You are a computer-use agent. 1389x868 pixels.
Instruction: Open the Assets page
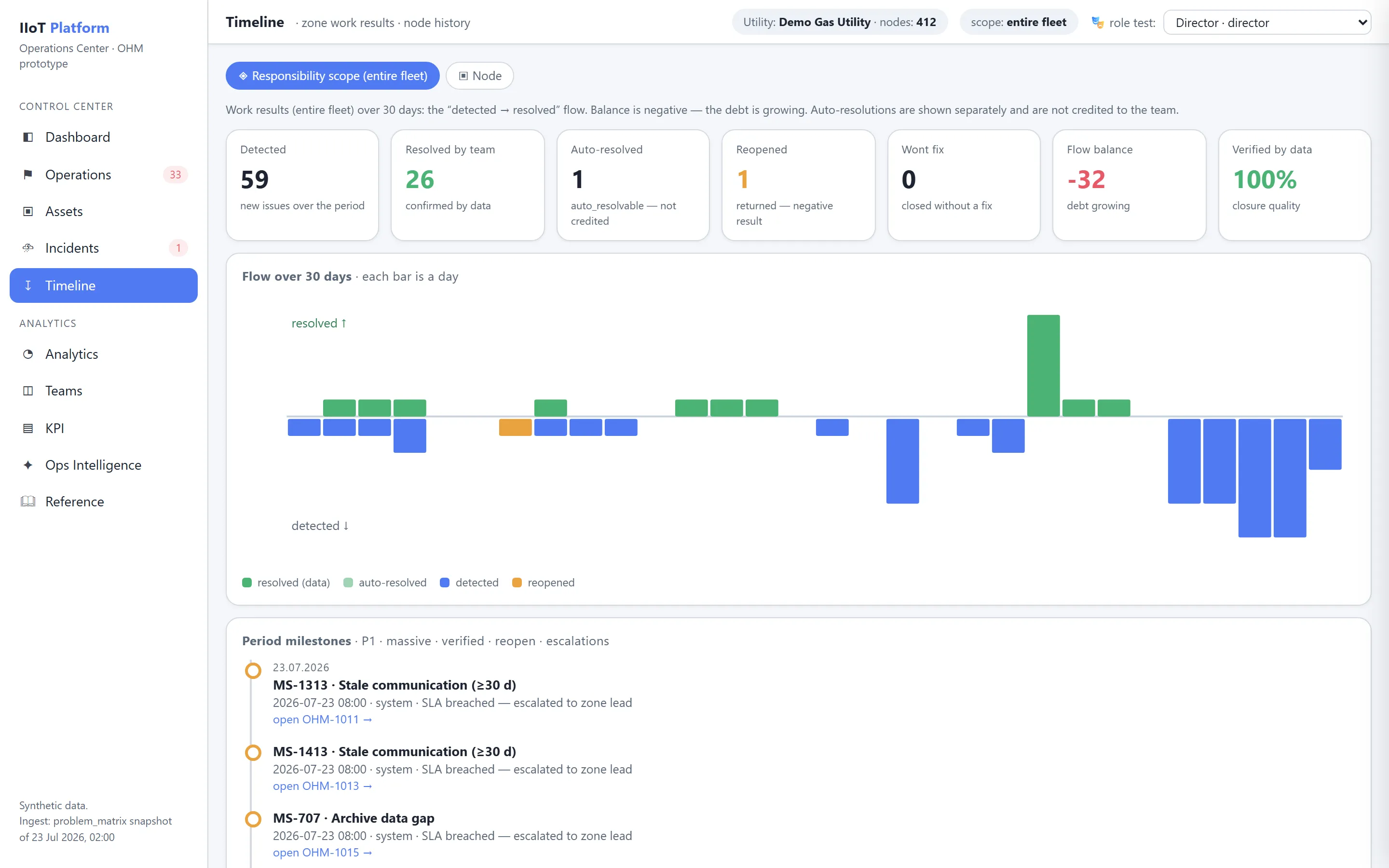click(x=103, y=211)
